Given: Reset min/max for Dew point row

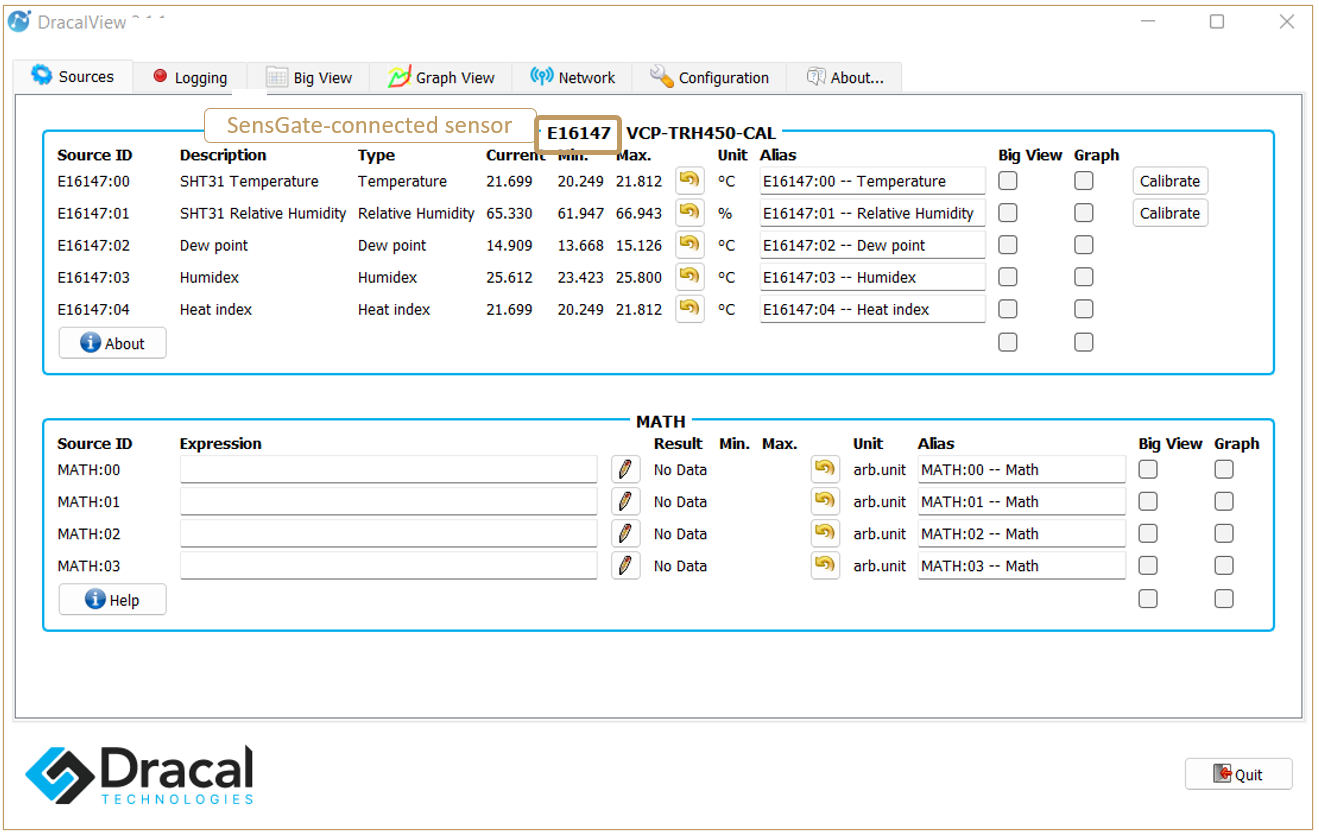Looking at the screenshot, I should coord(690,245).
